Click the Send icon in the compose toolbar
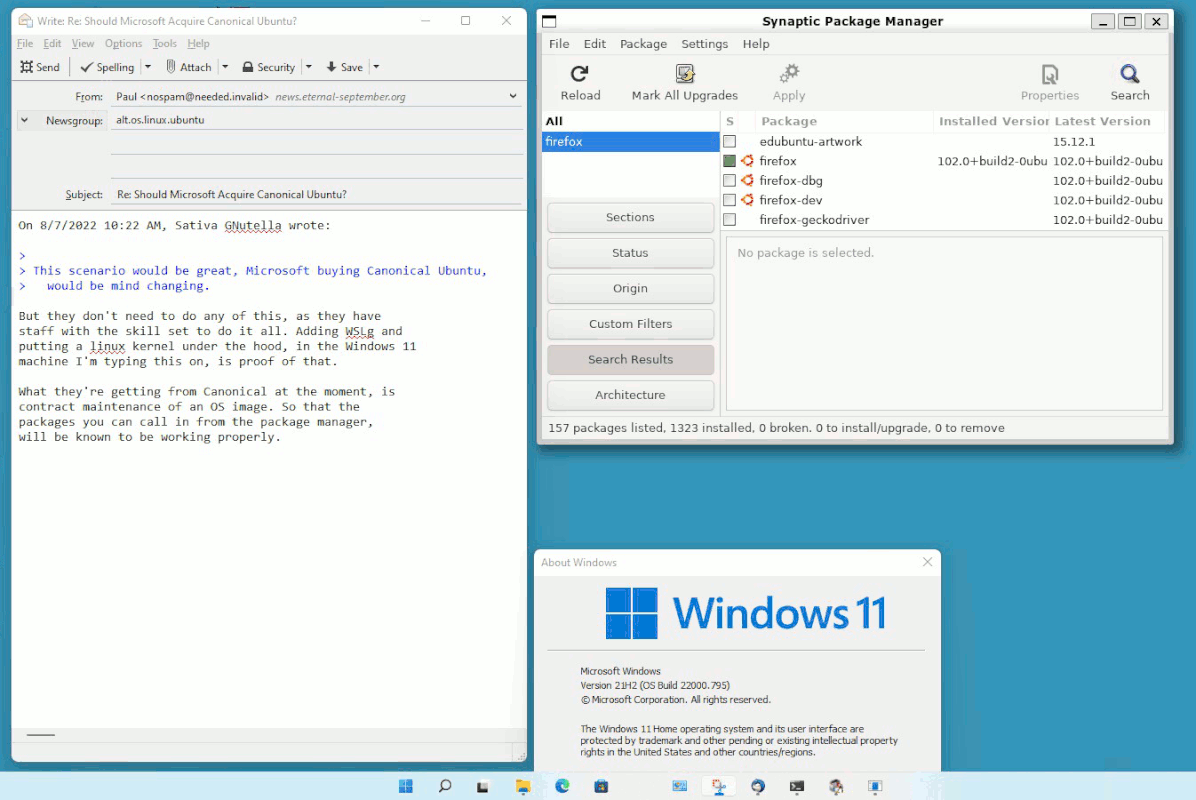The height and width of the screenshot is (800, 1196). [27, 67]
